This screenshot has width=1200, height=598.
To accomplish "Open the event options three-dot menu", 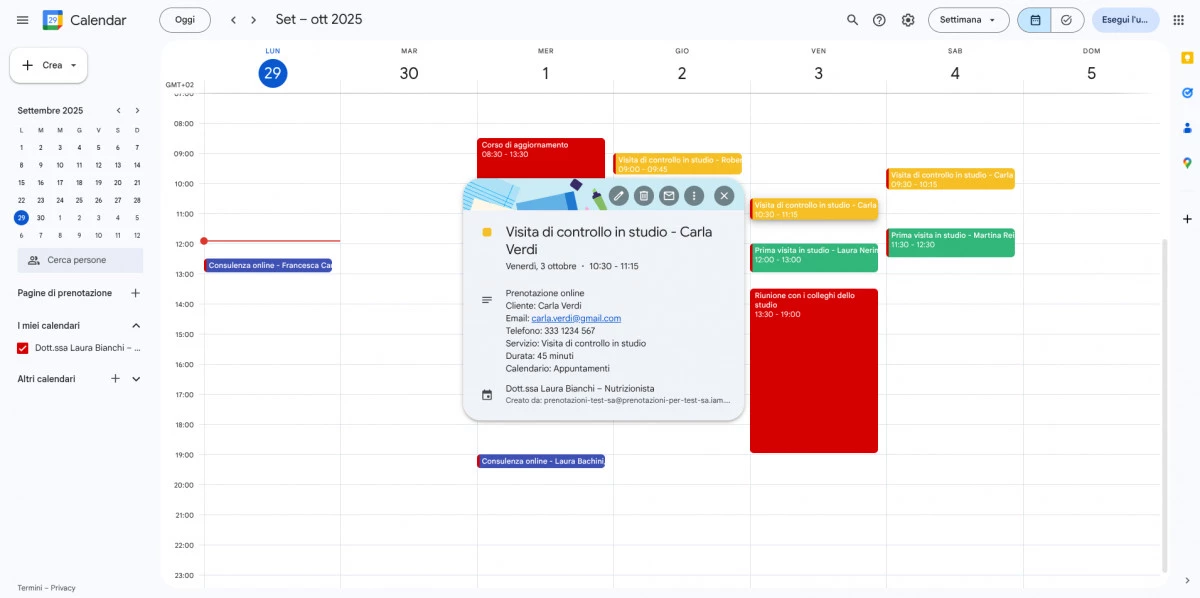I will tap(694, 196).
